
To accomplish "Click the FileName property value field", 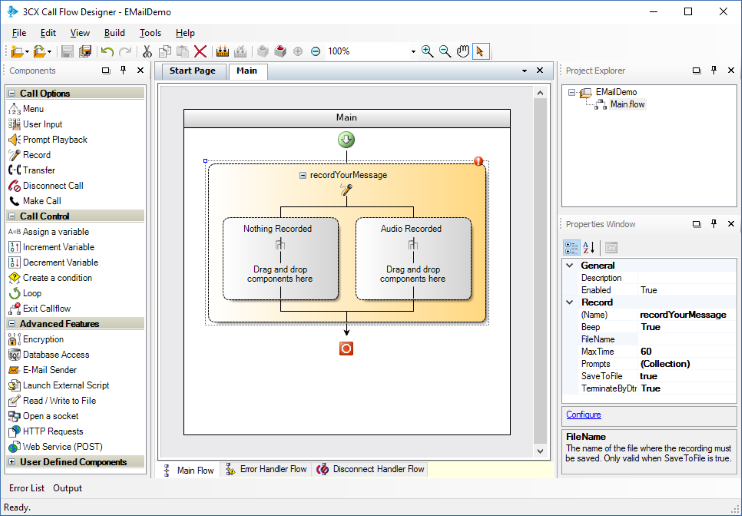I will click(687, 339).
